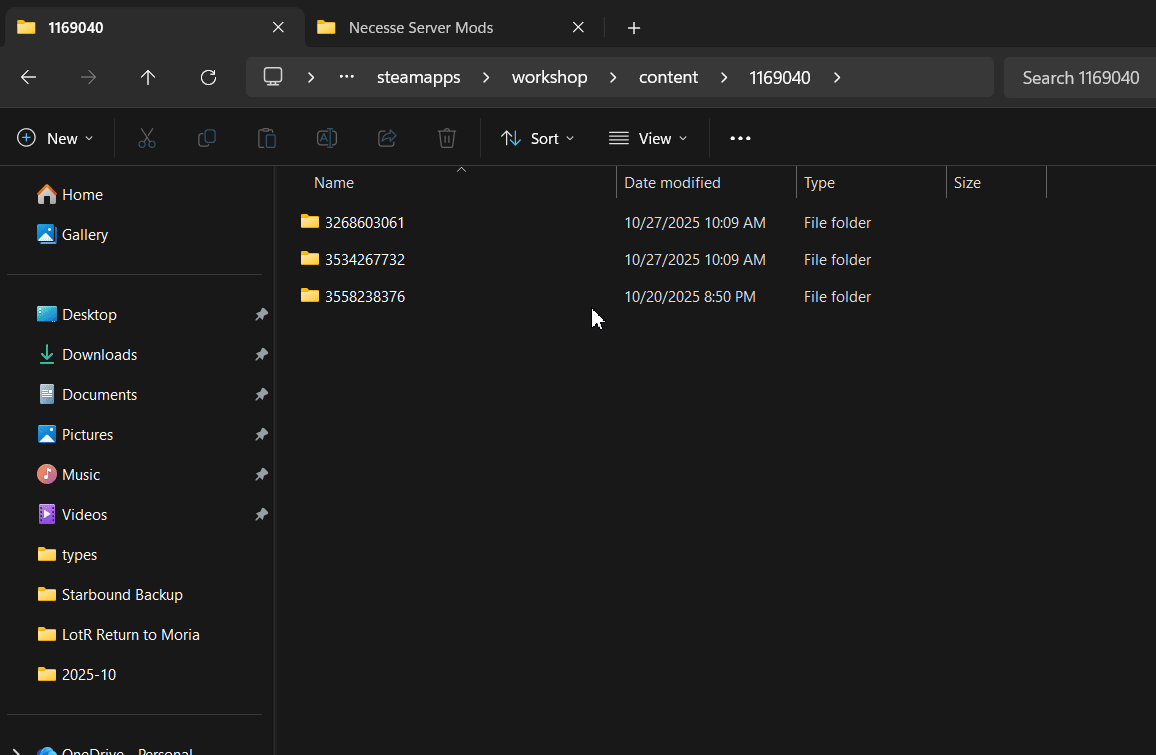
Task: Open the View options dropdown
Action: click(648, 138)
